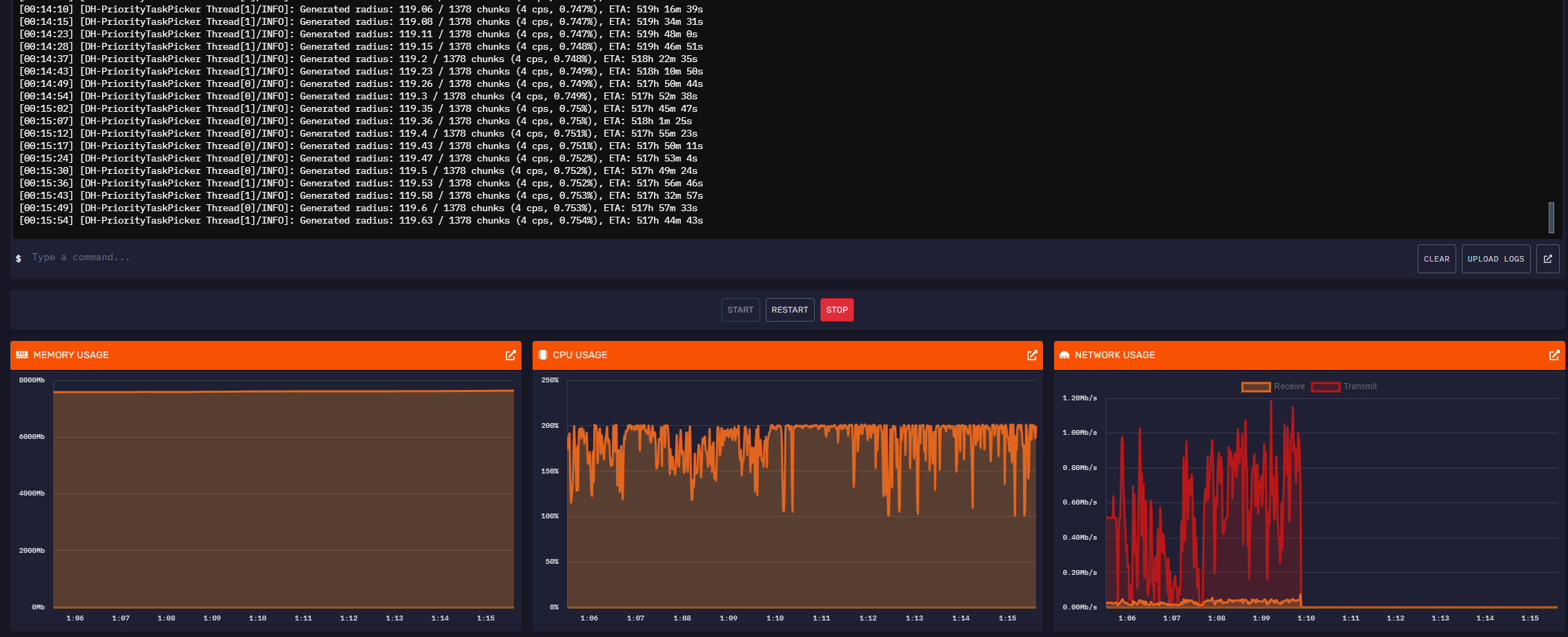The height and width of the screenshot is (637, 1568).
Task: Clear the console output
Action: (x=1436, y=259)
